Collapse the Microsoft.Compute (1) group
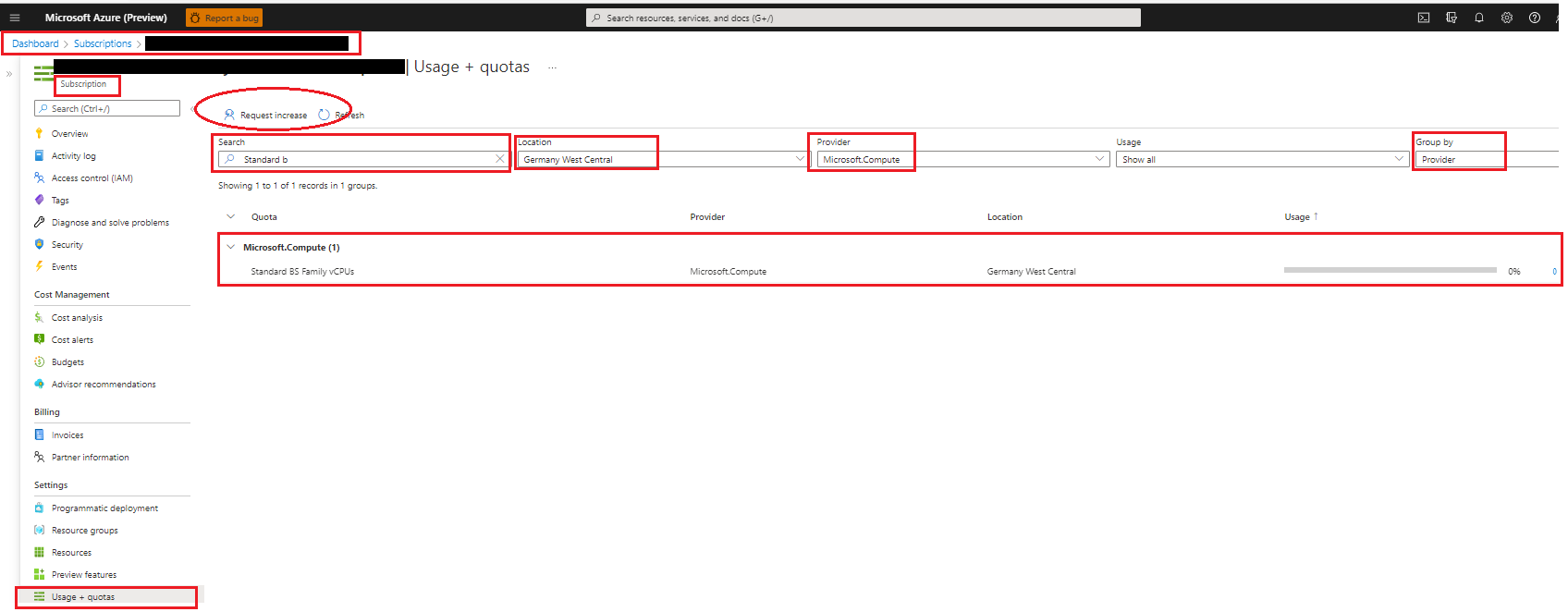The height and width of the screenshot is (612, 1568). pyautogui.click(x=230, y=247)
